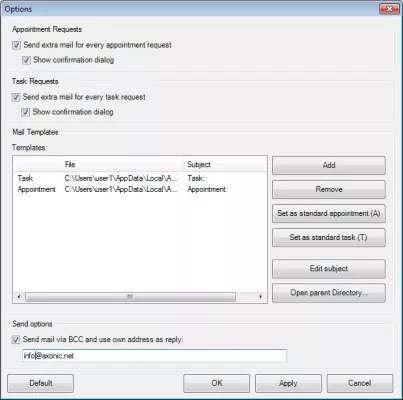Click the Edit subject button
Screen dimensions: 403x400
click(329, 269)
